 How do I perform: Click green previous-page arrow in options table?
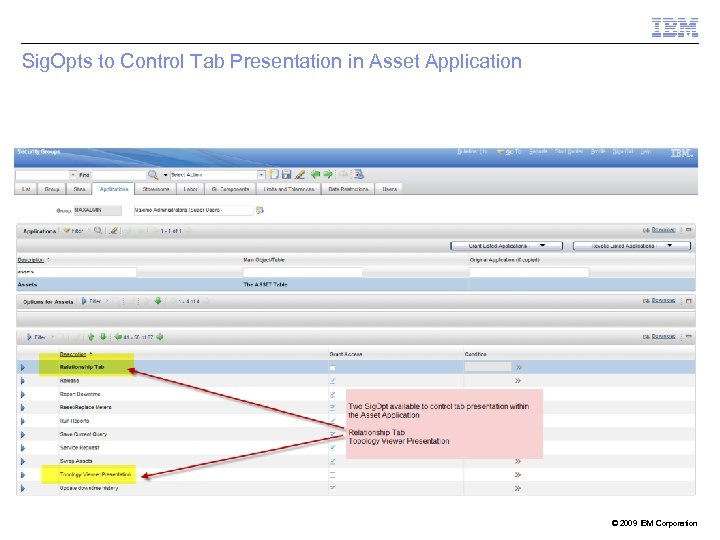pyautogui.click(x=118, y=337)
